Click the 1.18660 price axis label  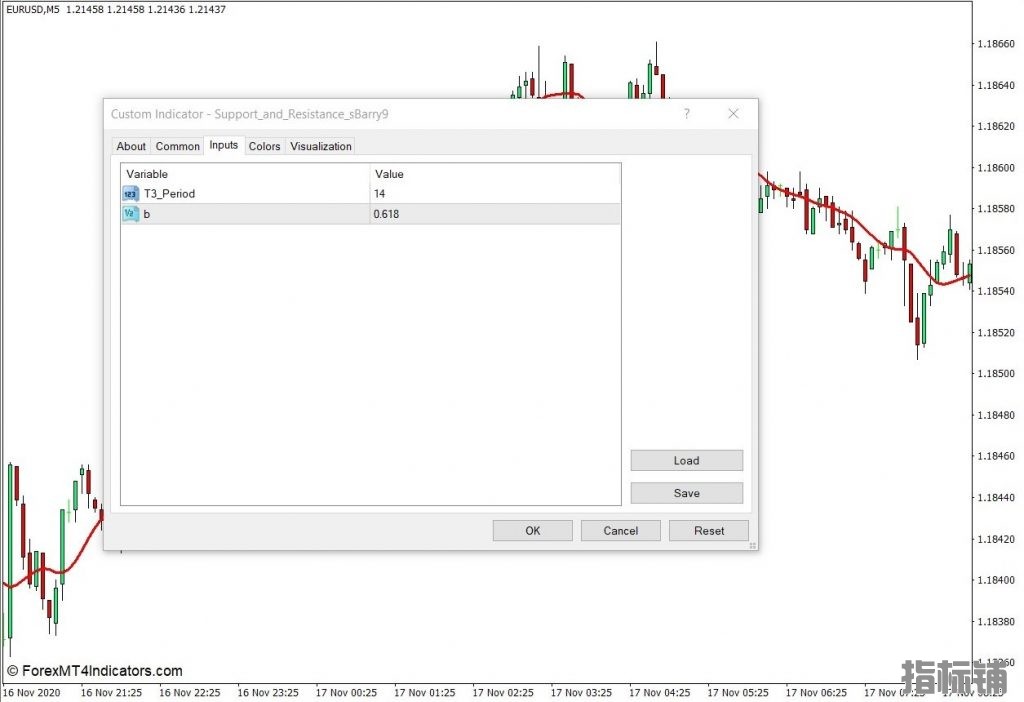[x=996, y=44]
